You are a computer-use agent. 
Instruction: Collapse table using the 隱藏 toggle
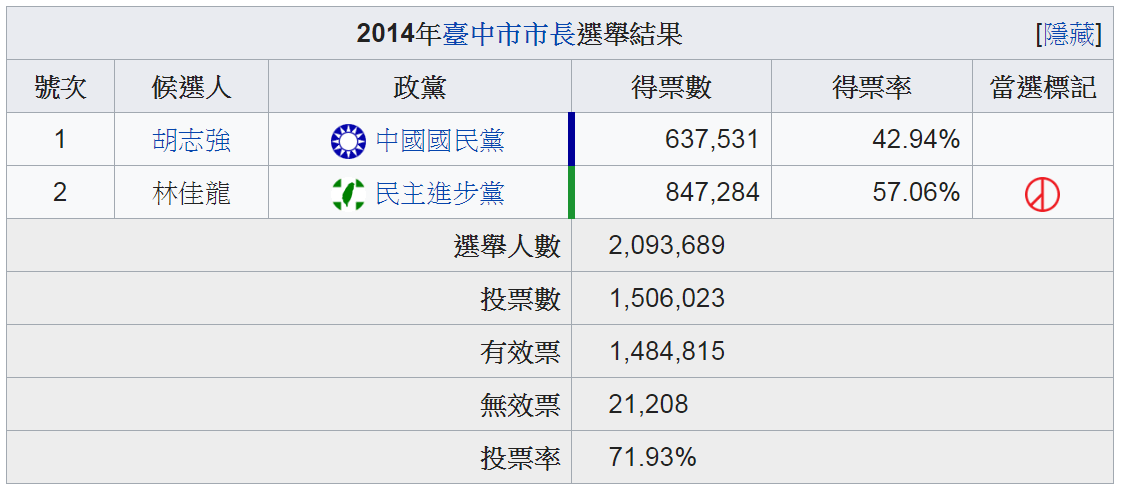click(x=1069, y=35)
